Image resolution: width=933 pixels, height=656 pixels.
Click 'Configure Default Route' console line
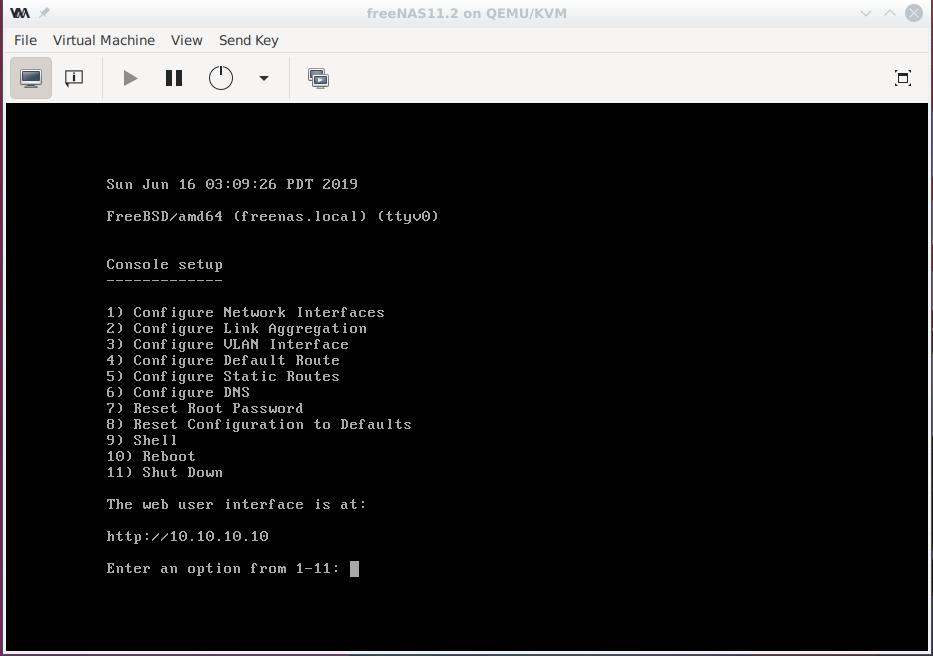tap(223, 361)
